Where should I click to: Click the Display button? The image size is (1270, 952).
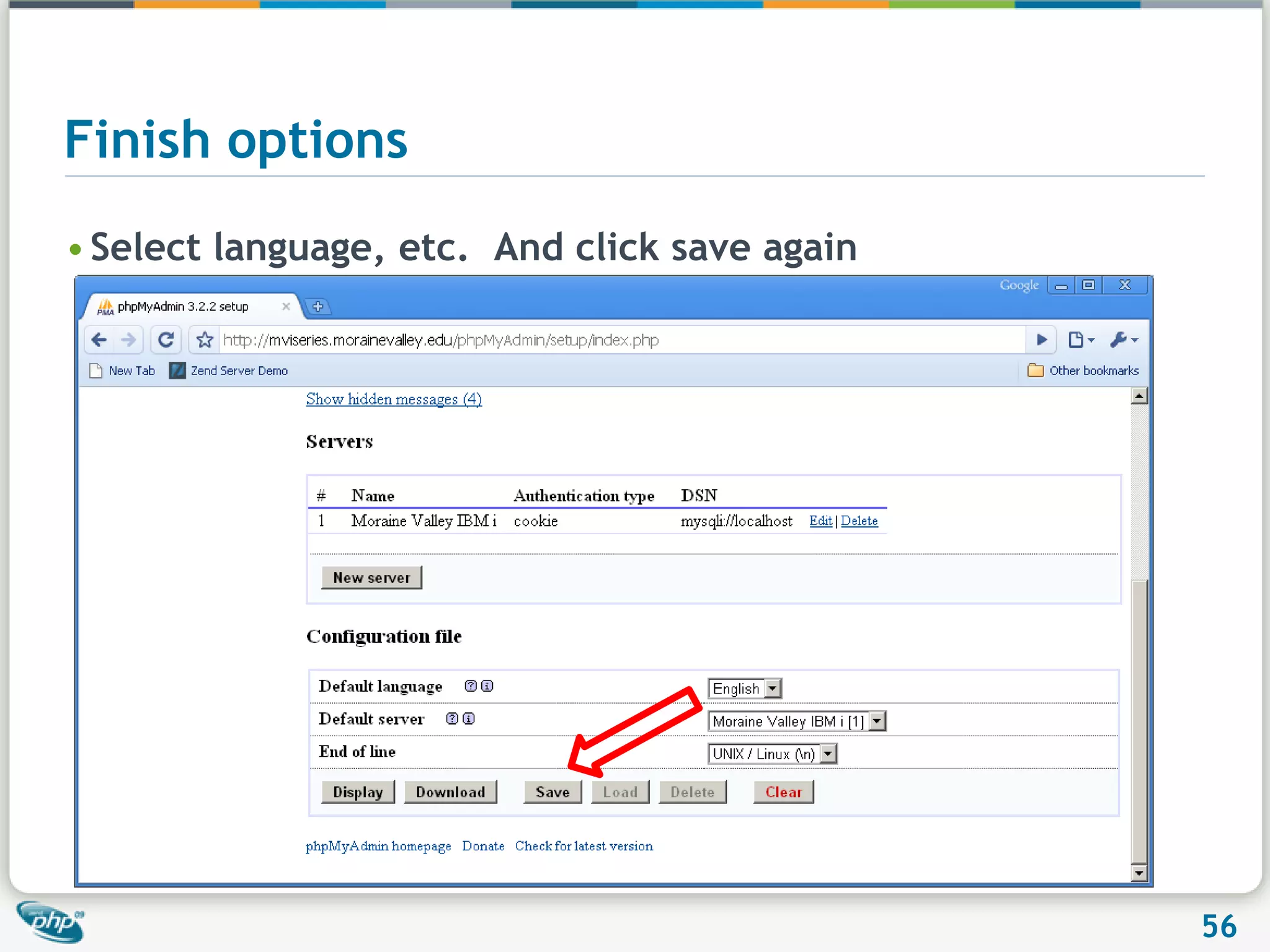tap(358, 792)
